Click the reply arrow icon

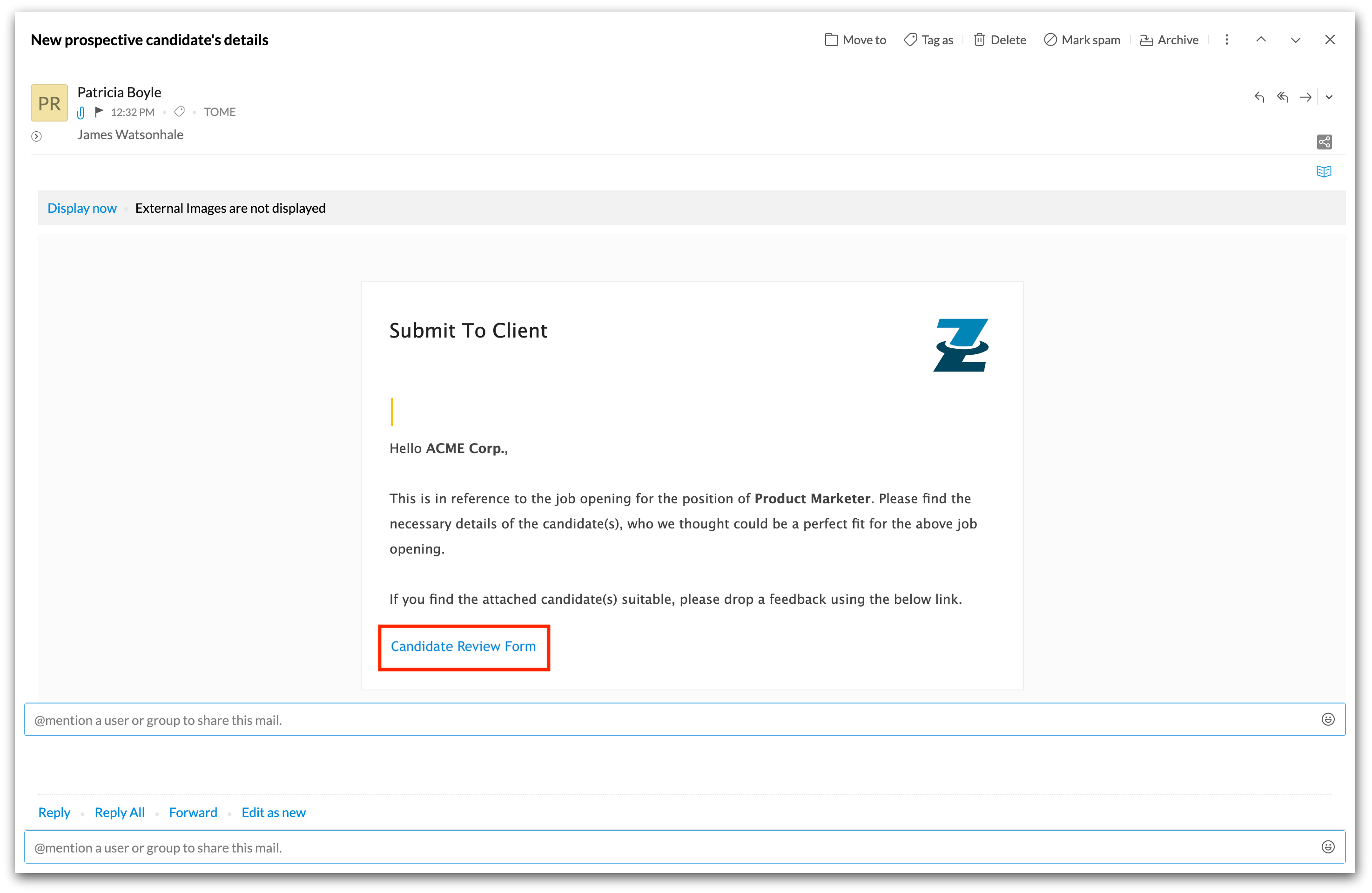click(x=1259, y=97)
